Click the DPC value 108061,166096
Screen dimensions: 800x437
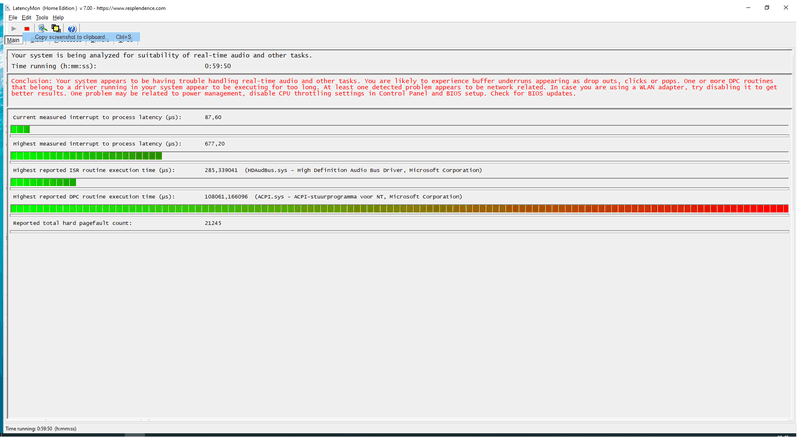coord(226,197)
